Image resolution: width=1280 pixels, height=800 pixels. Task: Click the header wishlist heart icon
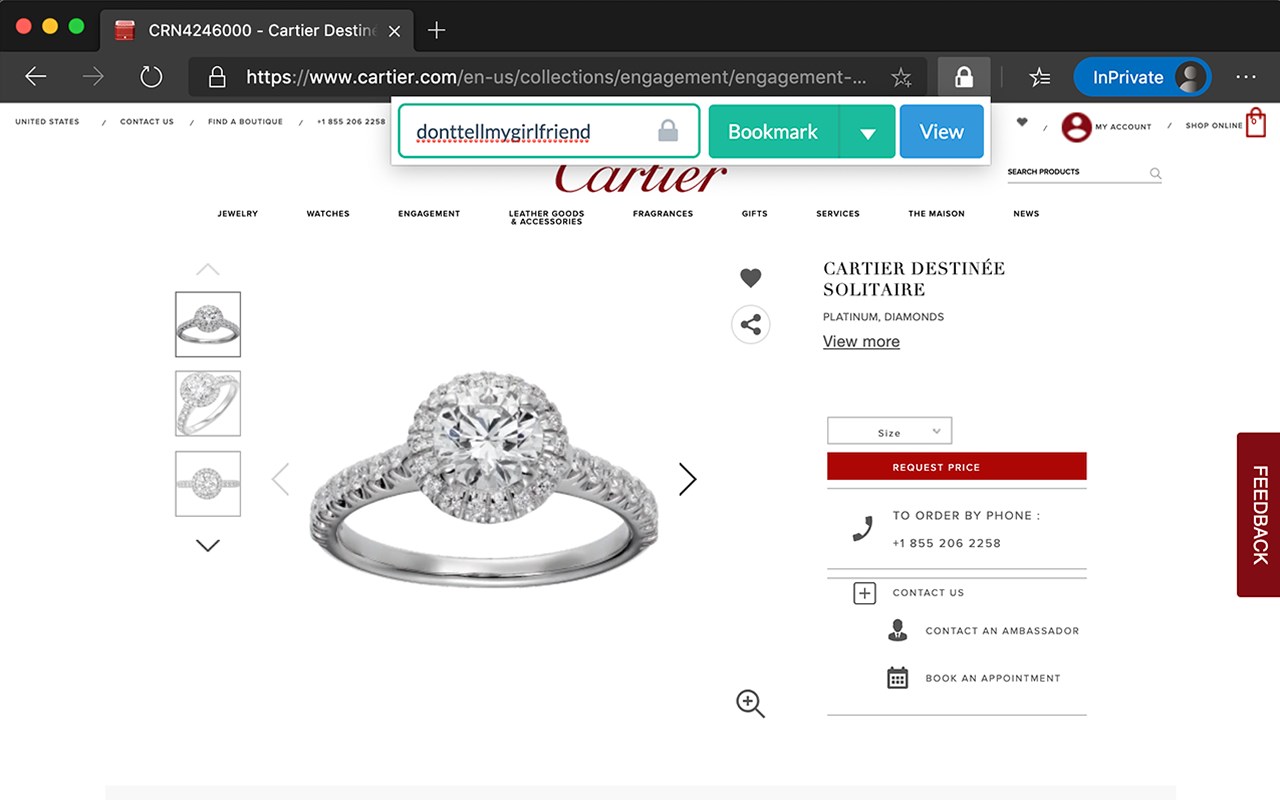1021,122
